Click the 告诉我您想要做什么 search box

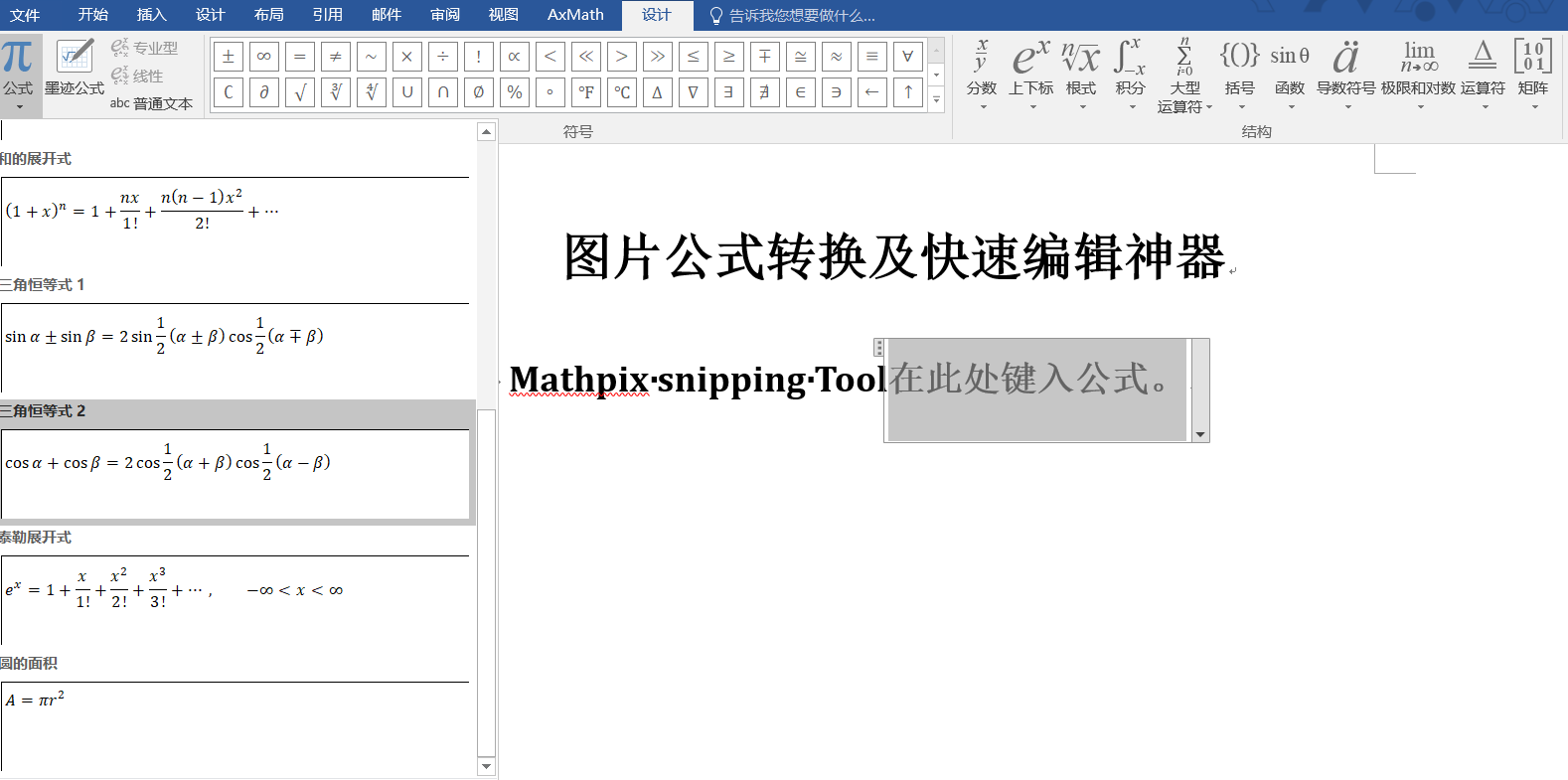tap(792, 15)
